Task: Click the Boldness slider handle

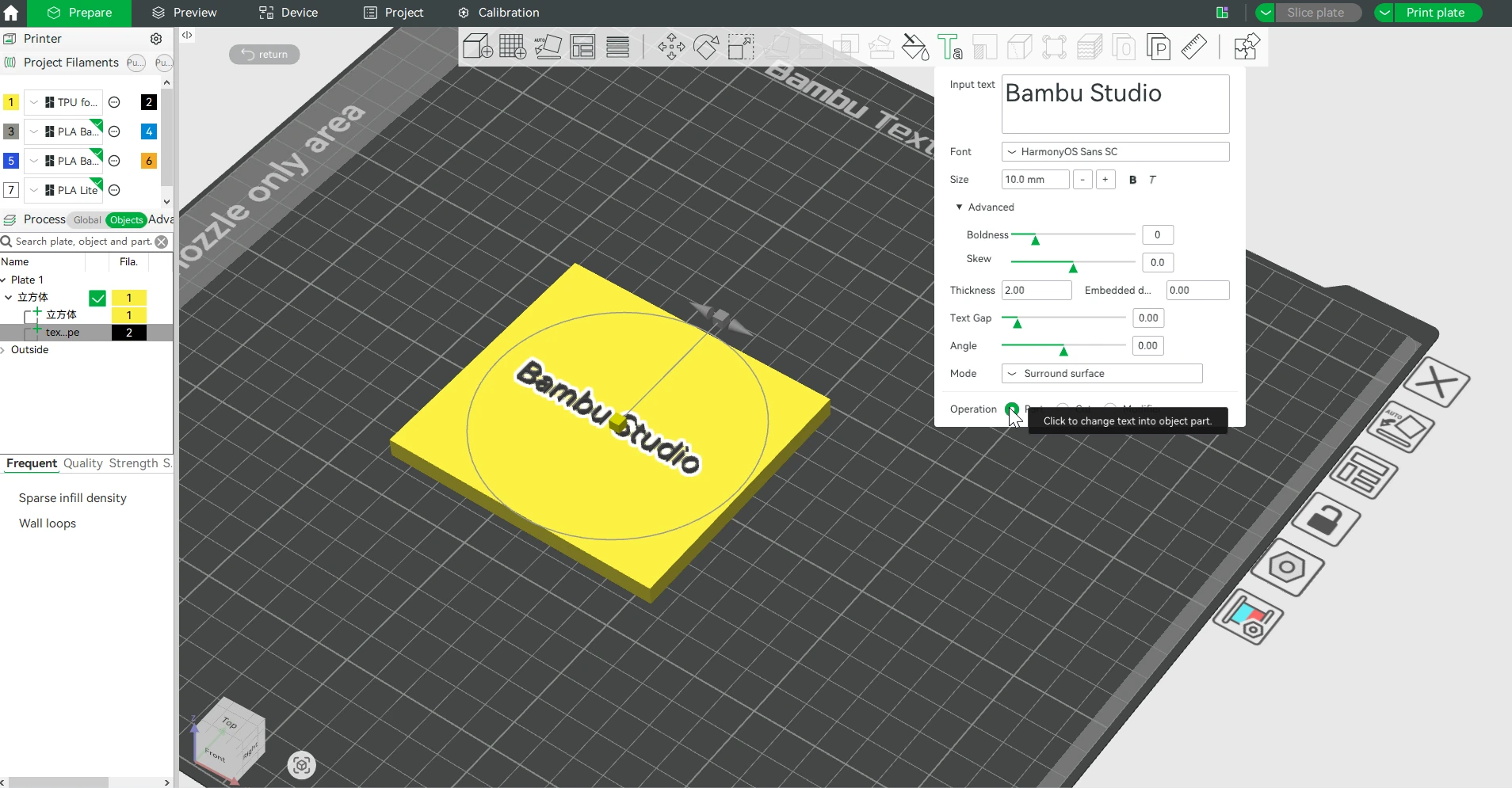Action: pos(1035,239)
